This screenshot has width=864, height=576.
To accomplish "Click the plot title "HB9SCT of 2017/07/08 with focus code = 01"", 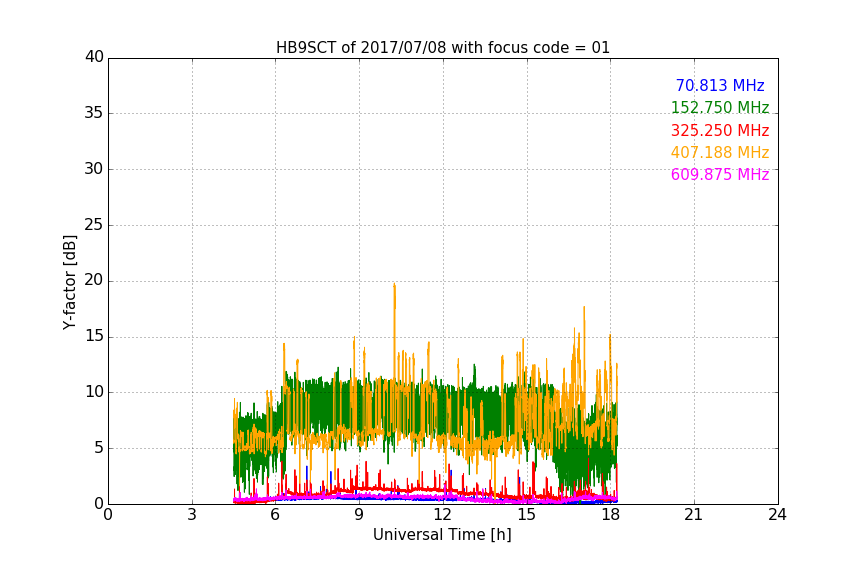I will (443, 48).
